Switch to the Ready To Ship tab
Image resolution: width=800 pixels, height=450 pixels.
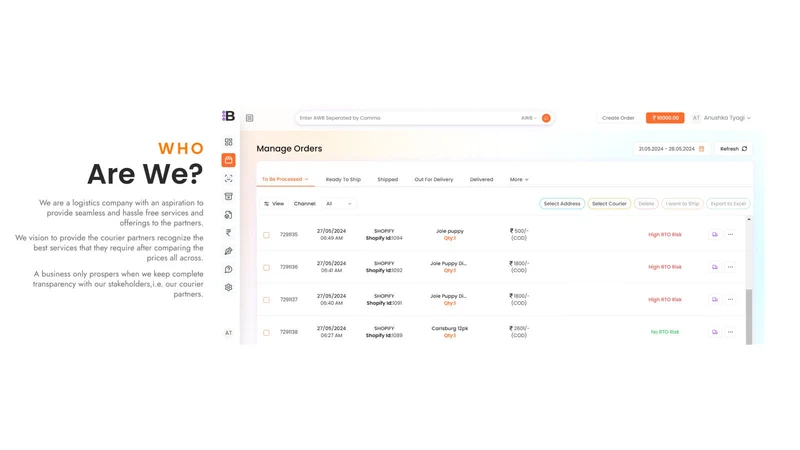(343, 180)
